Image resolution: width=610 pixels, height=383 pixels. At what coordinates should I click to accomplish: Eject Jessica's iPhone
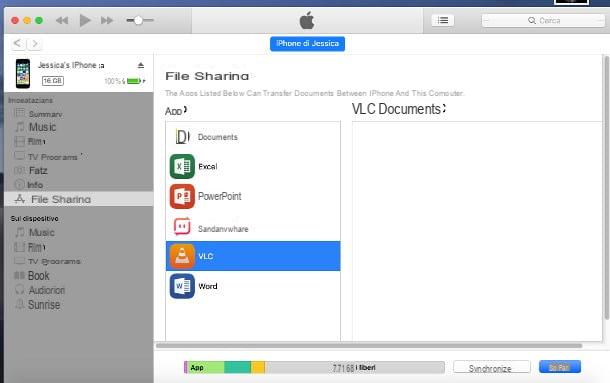[141, 65]
